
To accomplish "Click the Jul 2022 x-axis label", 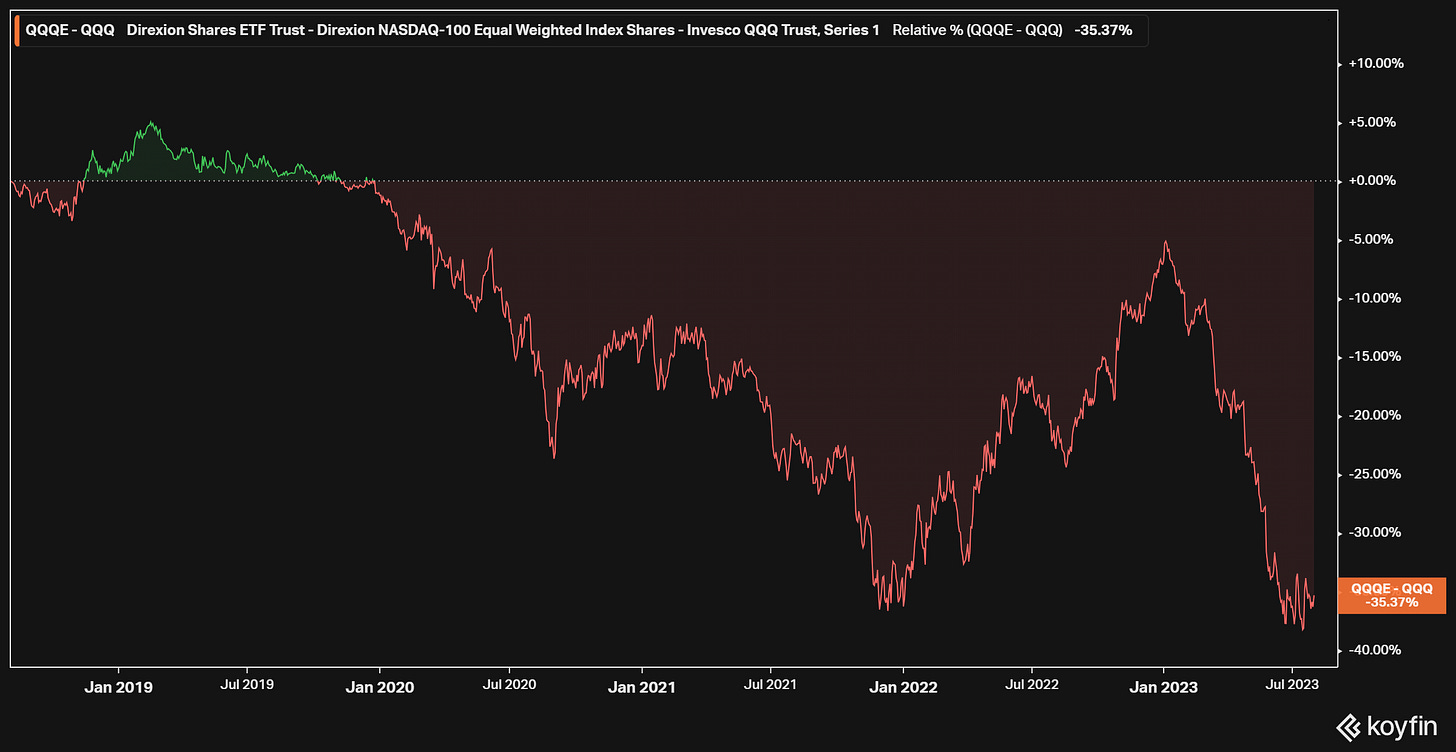I will (1032, 686).
